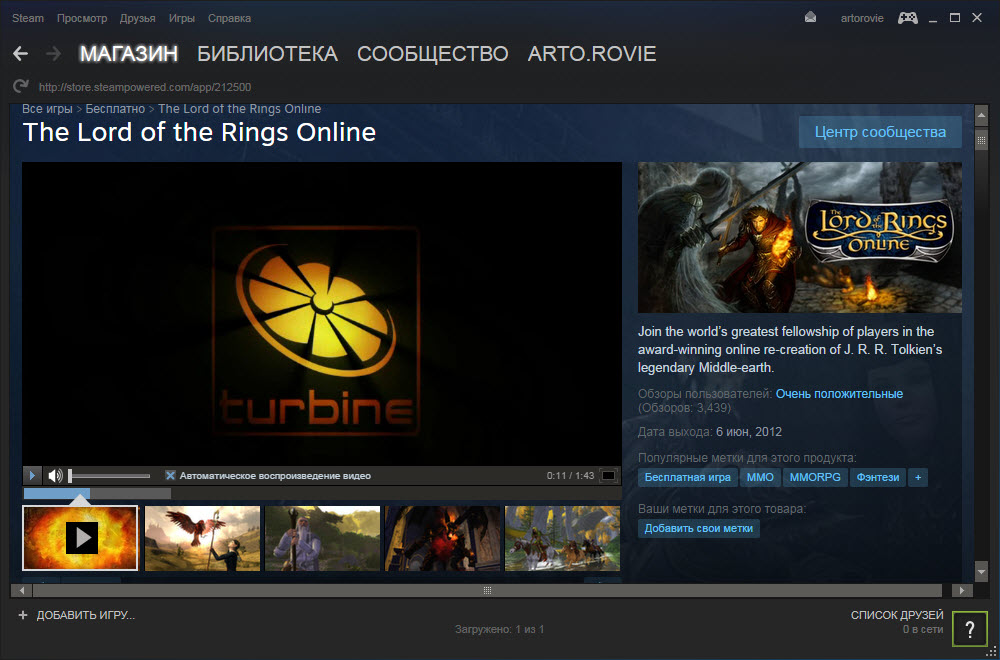Viewport: 1000px width, 660px height.
Task: Reload the store page
Action: (x=21, y=87)
